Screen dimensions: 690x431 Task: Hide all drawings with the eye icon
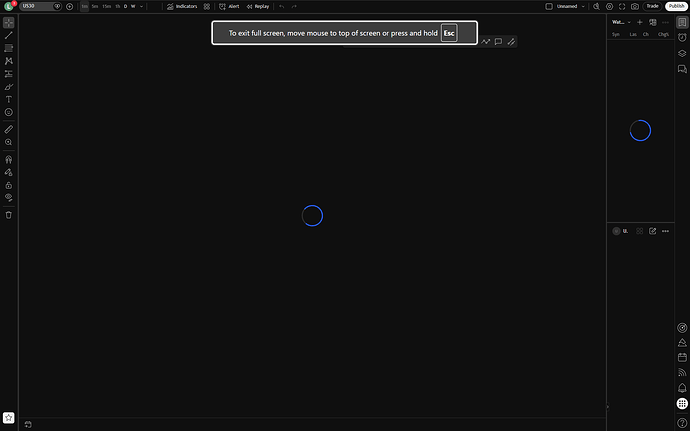tap(8, 198)
